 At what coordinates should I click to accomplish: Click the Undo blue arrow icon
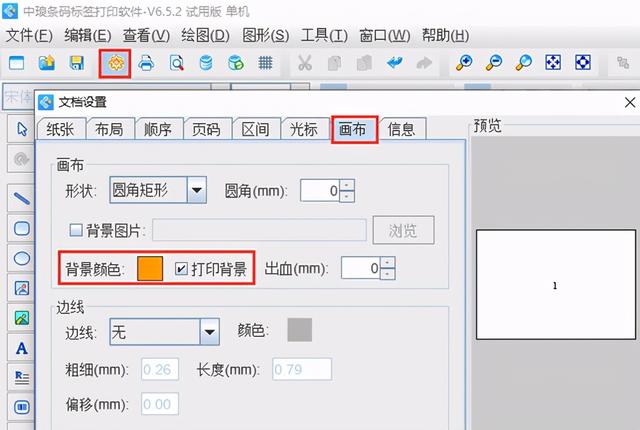click(x=394, y=63)
